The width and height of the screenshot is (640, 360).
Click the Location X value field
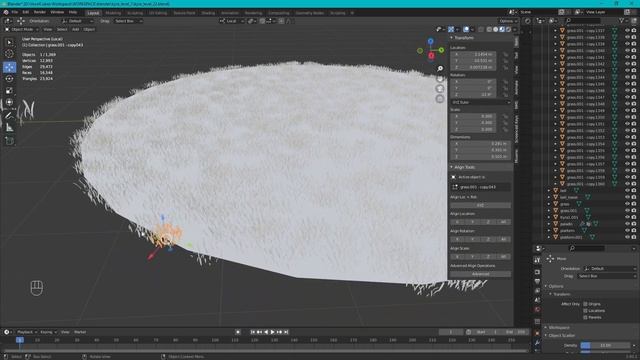473,54
